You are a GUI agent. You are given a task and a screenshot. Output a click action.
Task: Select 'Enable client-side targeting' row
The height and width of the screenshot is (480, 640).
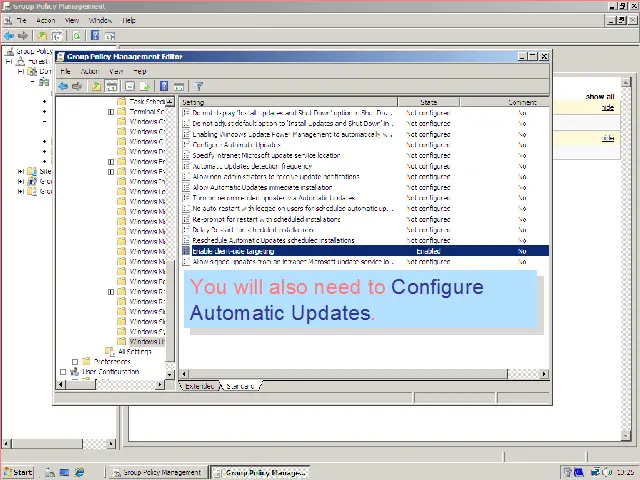point(364,251)
